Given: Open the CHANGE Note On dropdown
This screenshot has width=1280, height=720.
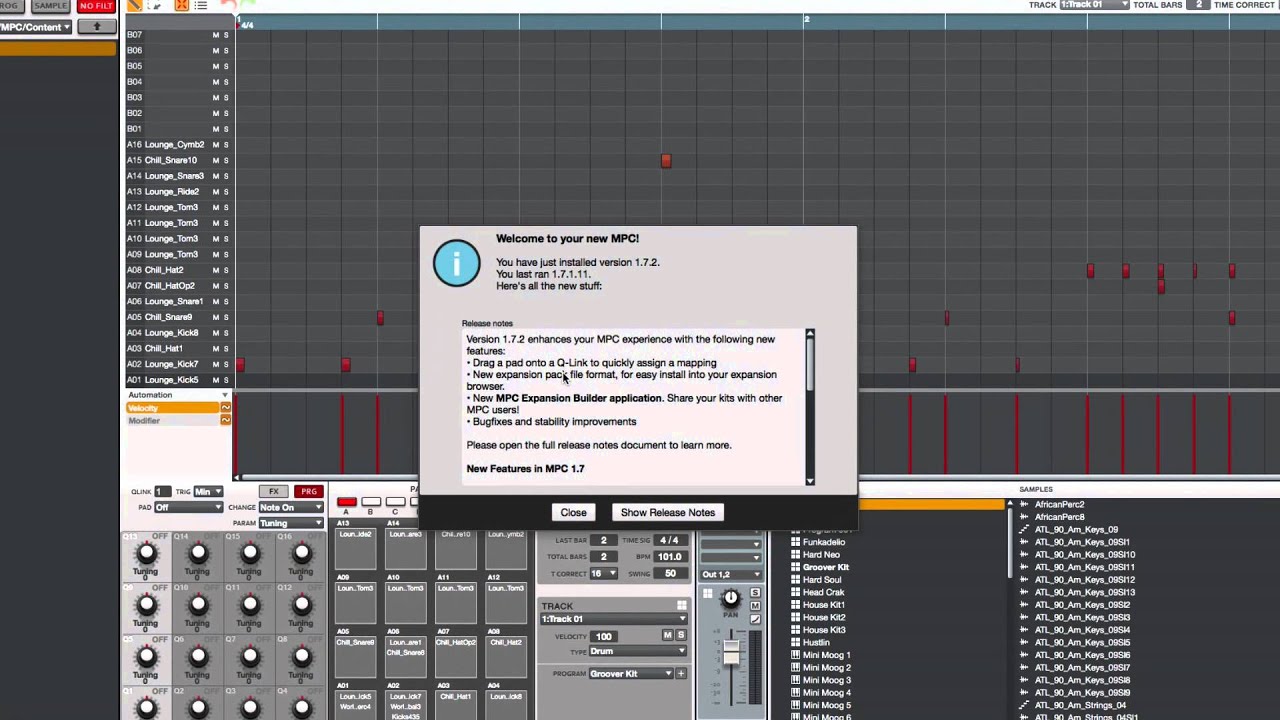Looking at the screenshot, I should coord(291,507).
